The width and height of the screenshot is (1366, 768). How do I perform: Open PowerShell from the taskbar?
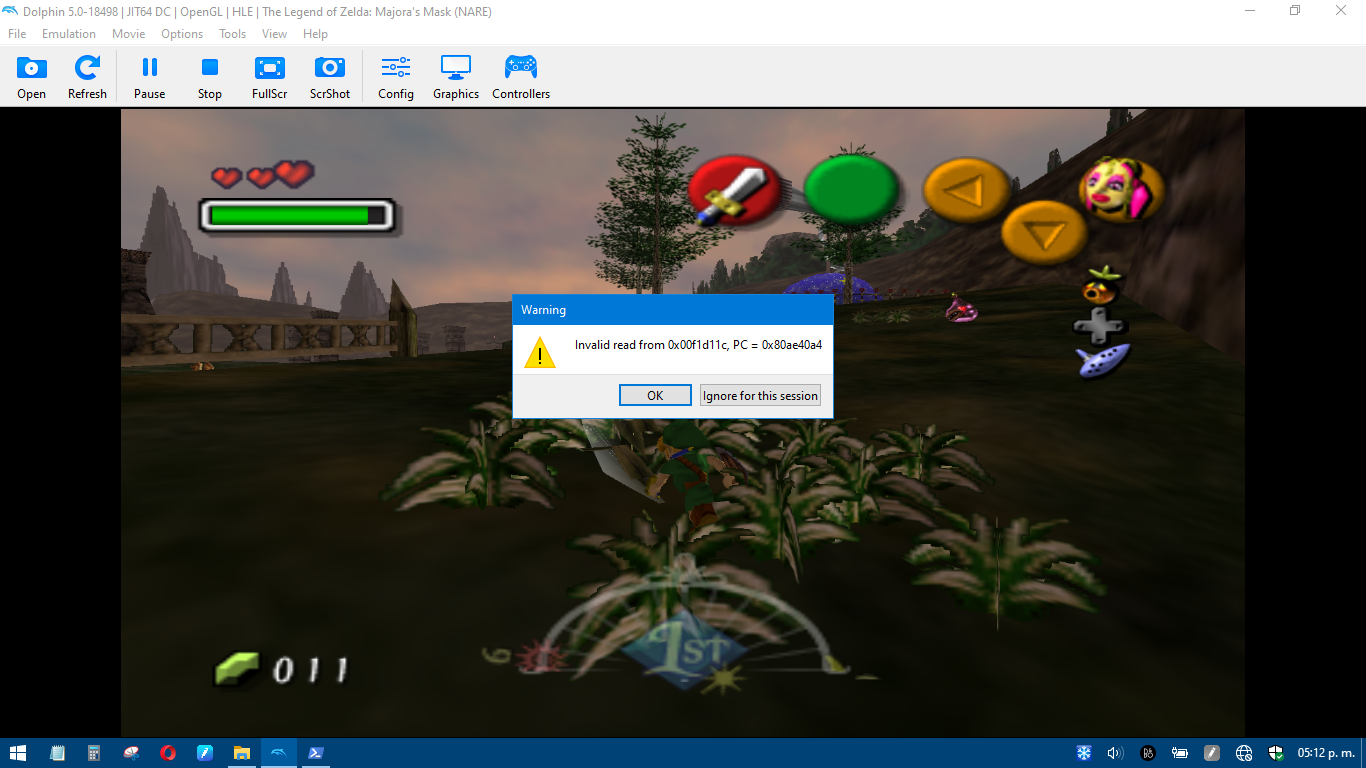(x=315, y=753)
